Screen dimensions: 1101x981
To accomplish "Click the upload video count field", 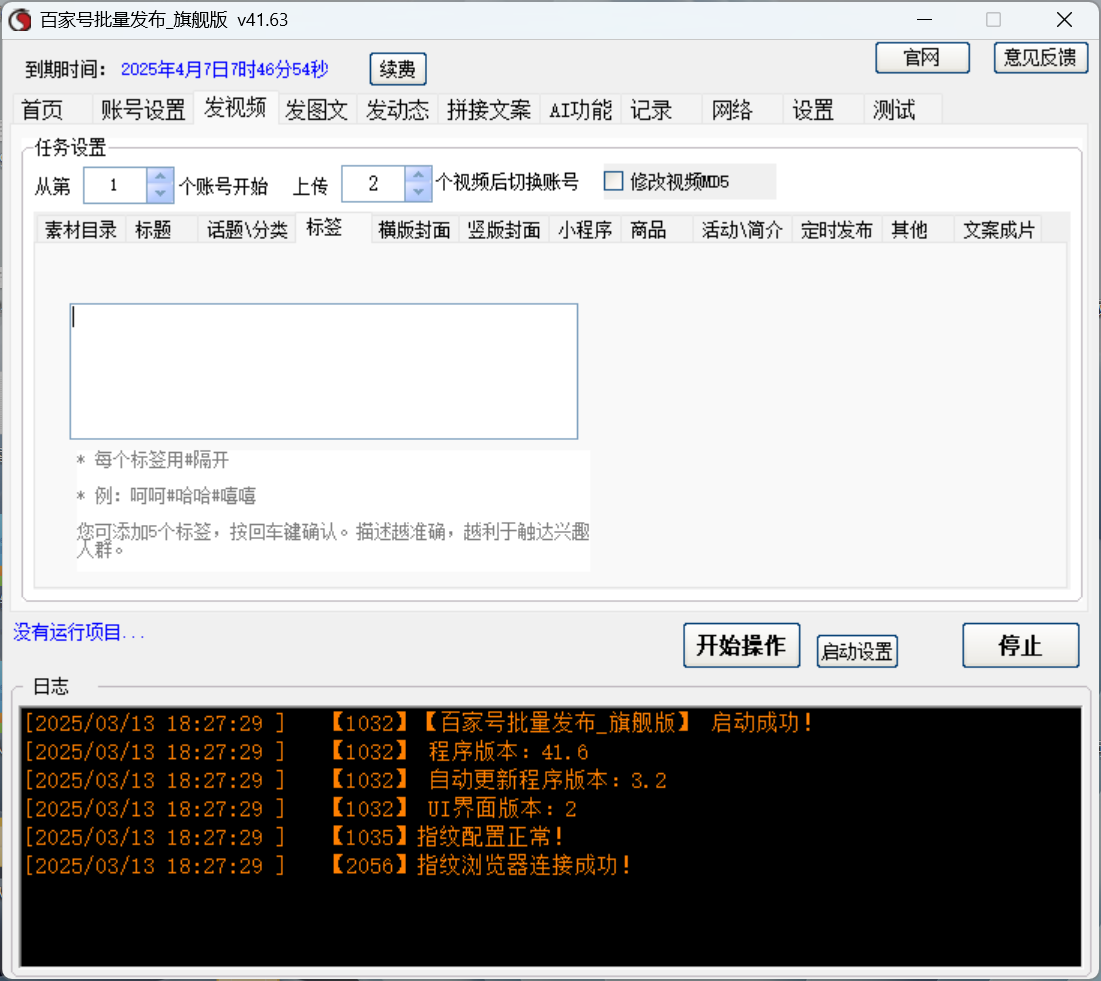I will tap(374, 184).
